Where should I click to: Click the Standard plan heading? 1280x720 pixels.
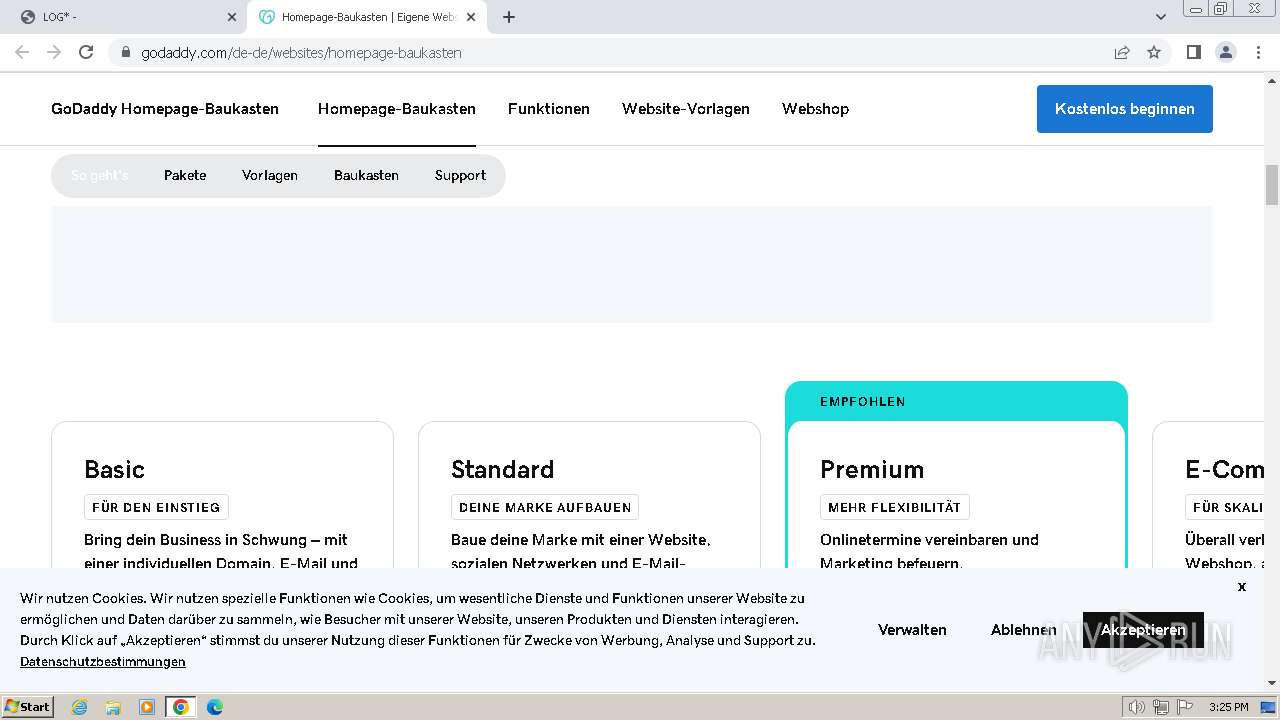(x=502, y=469)
